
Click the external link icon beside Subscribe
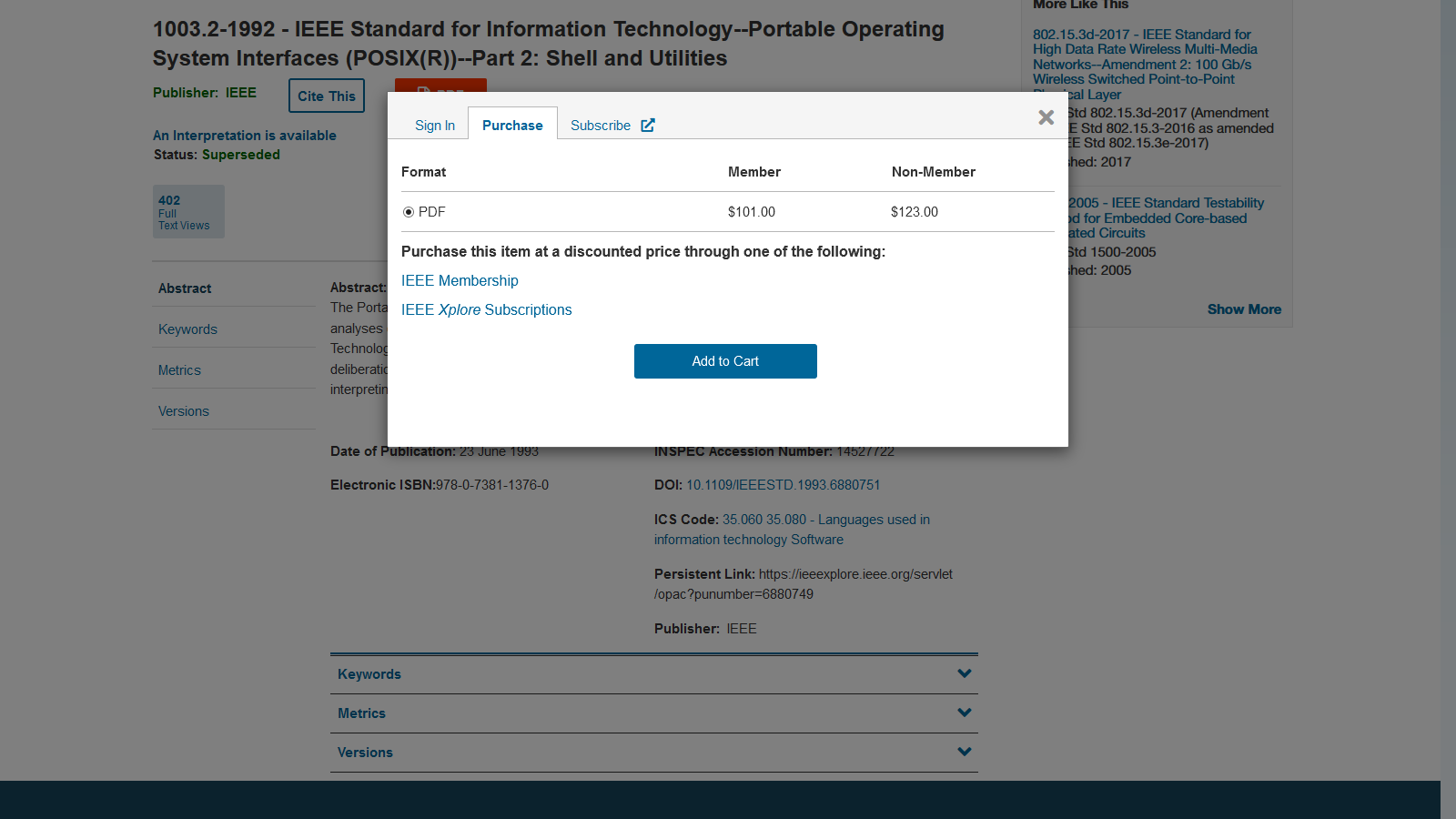coord(648,126)
